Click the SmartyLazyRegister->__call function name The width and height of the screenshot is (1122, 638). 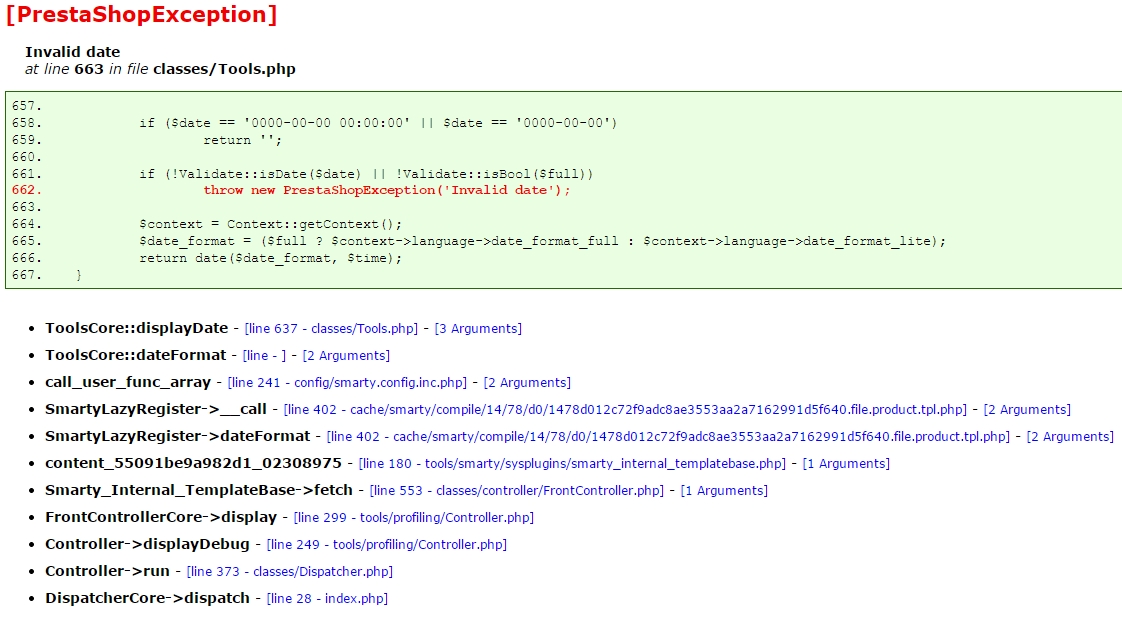[156, 410]
